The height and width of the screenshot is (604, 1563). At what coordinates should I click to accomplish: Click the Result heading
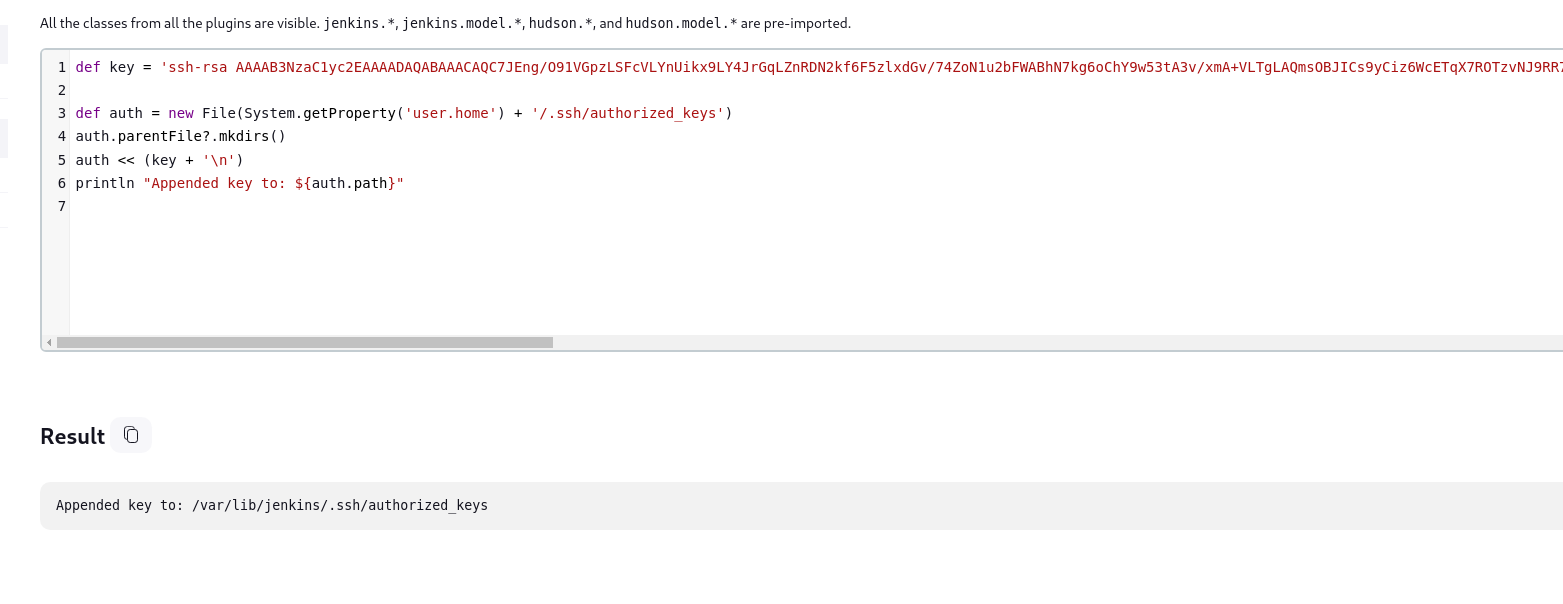click(x=72, y=436)
